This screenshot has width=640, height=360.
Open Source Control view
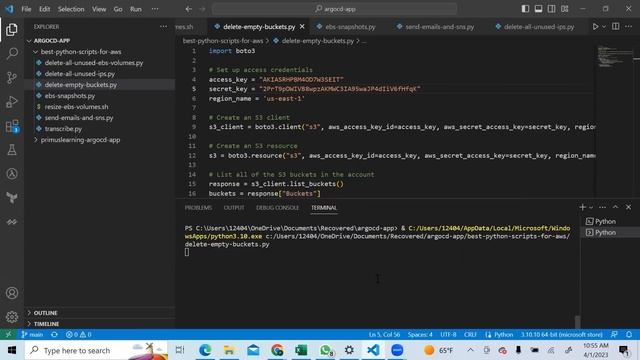12,78
